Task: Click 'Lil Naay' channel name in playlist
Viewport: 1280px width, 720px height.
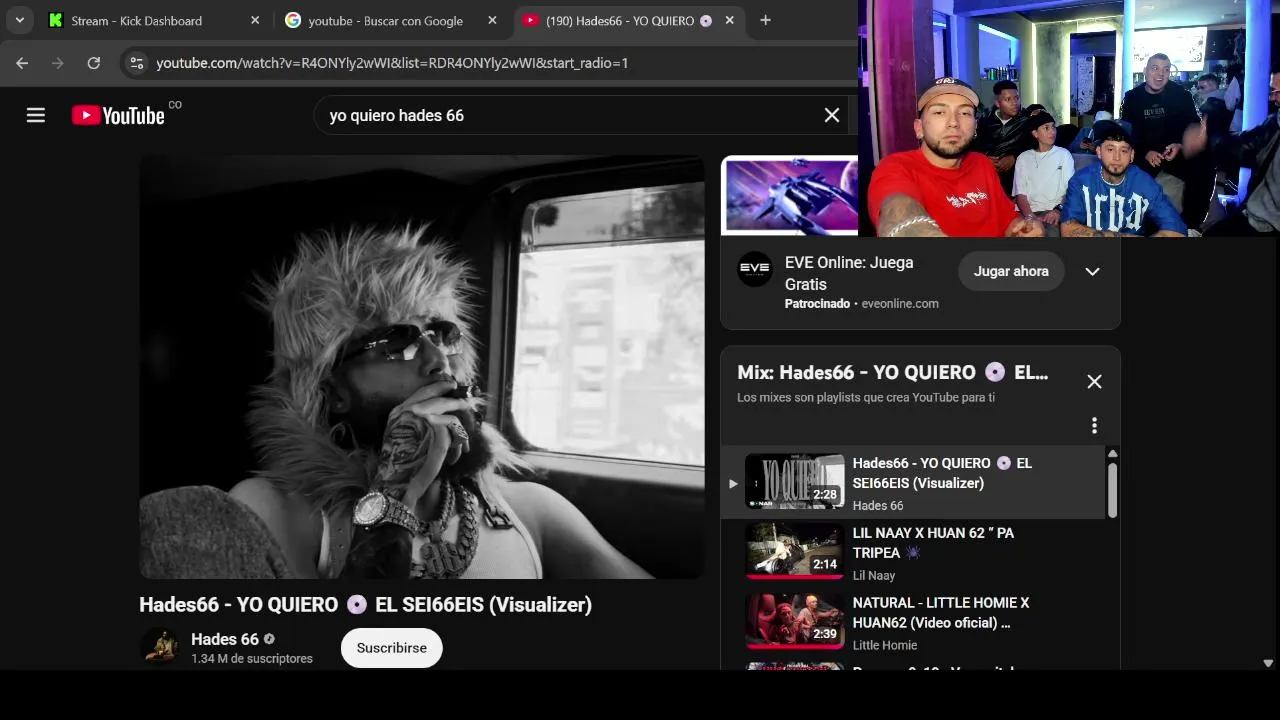Action: (874, 576)
